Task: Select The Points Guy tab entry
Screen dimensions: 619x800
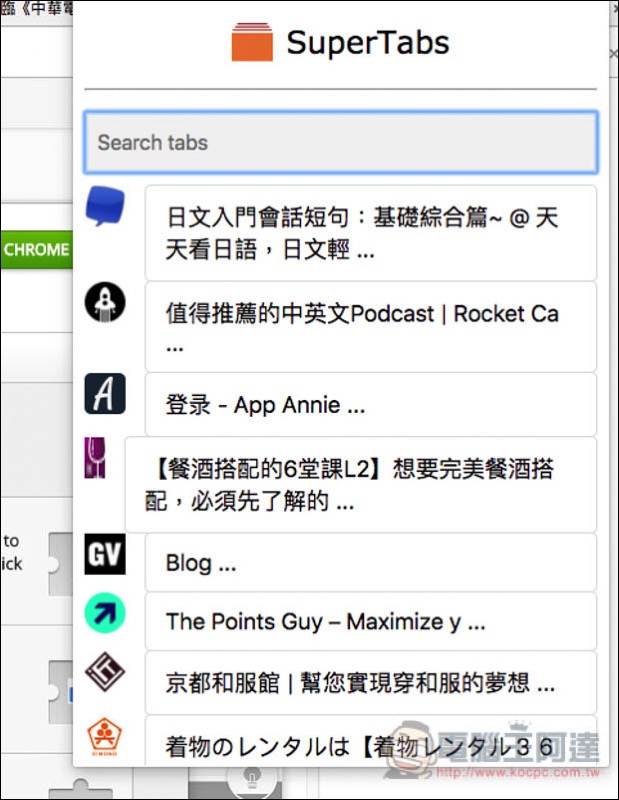Action: (x=371, y=621)
